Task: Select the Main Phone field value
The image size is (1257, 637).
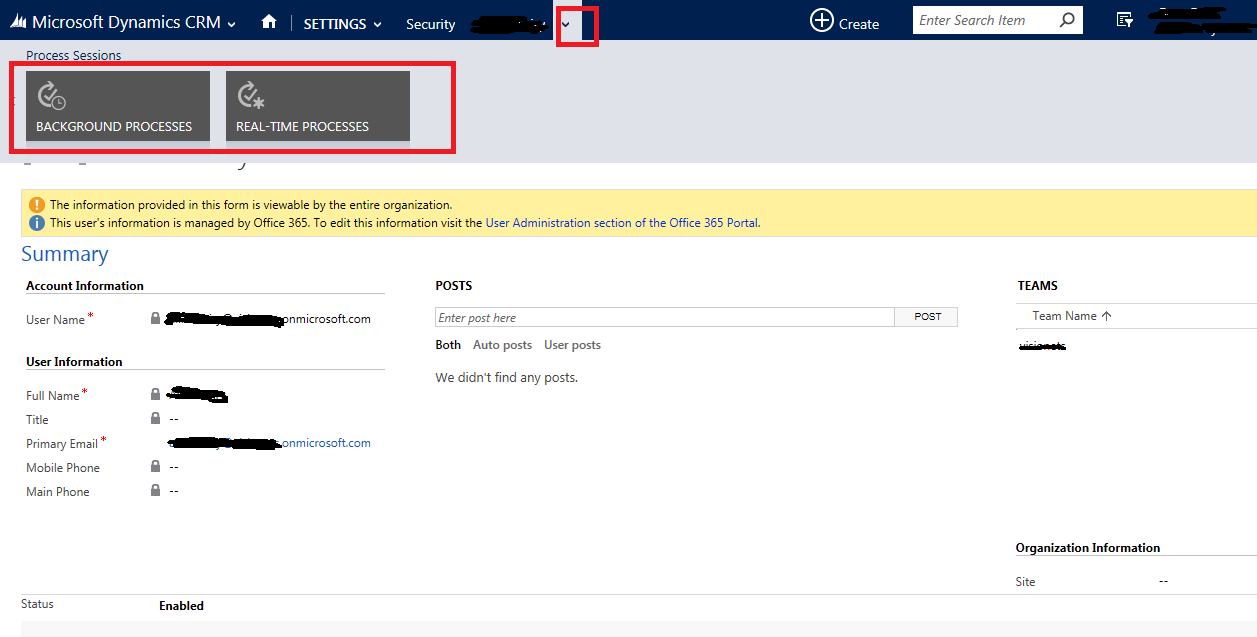Action: [174, 491]
